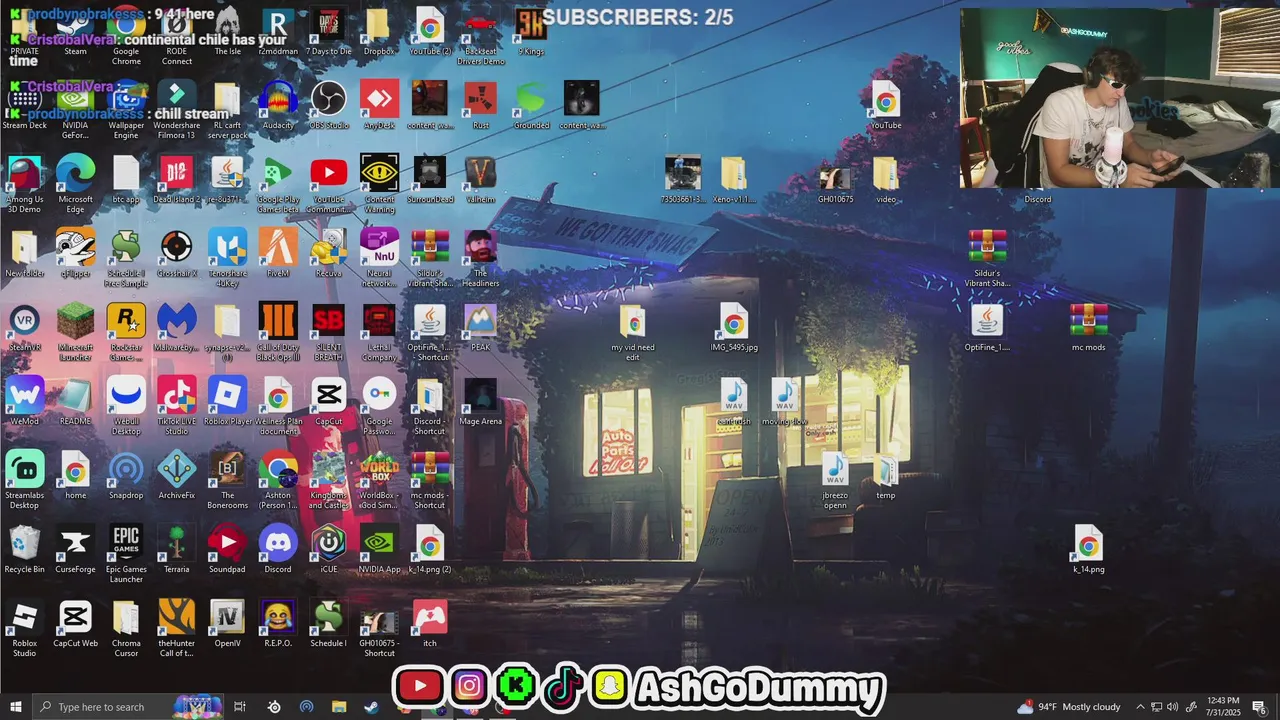This screenshot has width=1280, height=720.
Task: Select the Google Password Manager shortcut
Action: 379,407
